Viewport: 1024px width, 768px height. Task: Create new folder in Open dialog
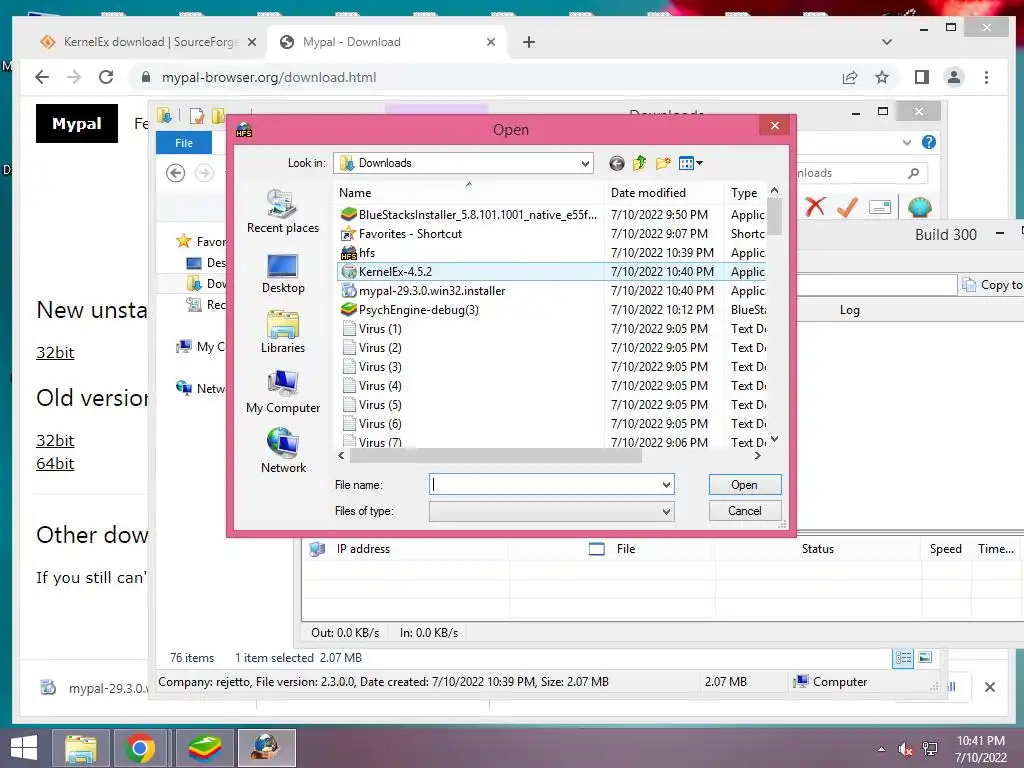663,163
